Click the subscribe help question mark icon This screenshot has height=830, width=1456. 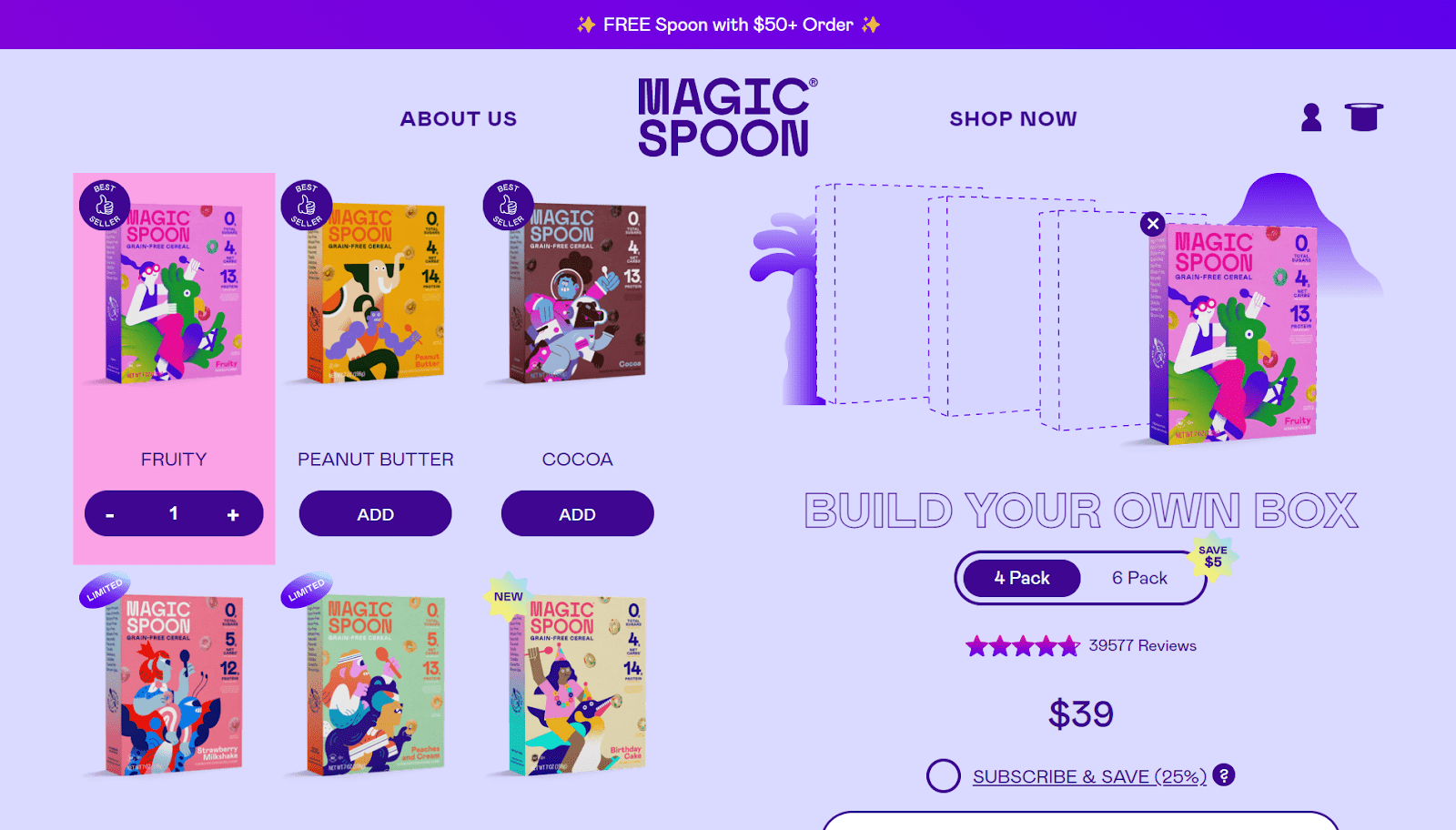[x=1224, y=774]
